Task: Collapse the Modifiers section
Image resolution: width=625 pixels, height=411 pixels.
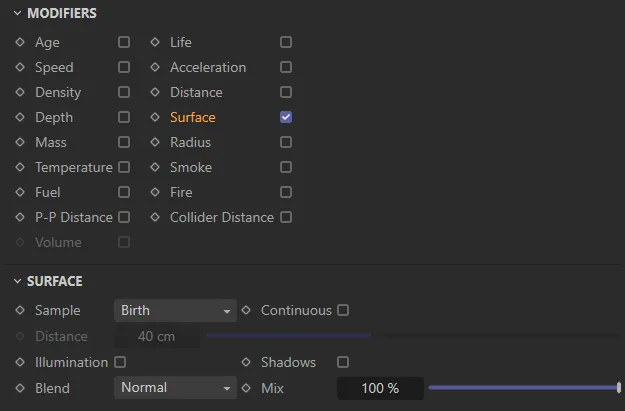Action: coord(16,13)
